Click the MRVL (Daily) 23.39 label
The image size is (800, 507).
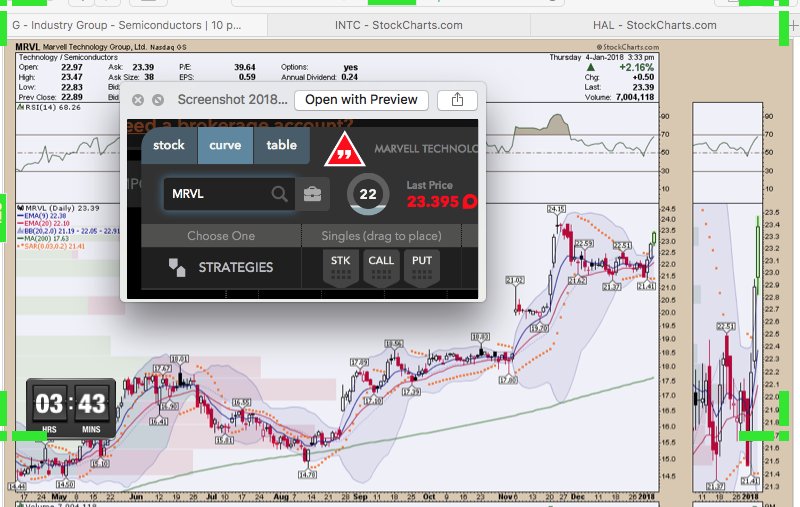click(x=58, y=208)
